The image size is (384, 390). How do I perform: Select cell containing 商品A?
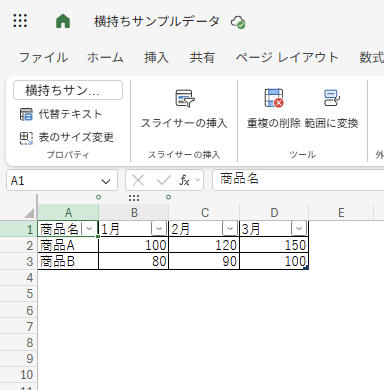(68, 245)
